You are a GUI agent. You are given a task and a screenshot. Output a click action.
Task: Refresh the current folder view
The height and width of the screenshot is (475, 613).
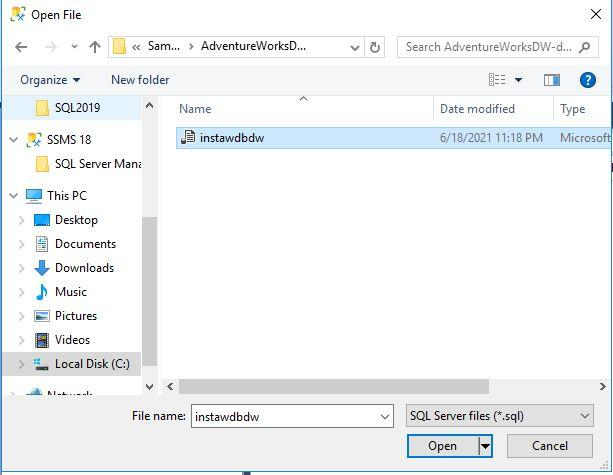[x=375, y=48]
